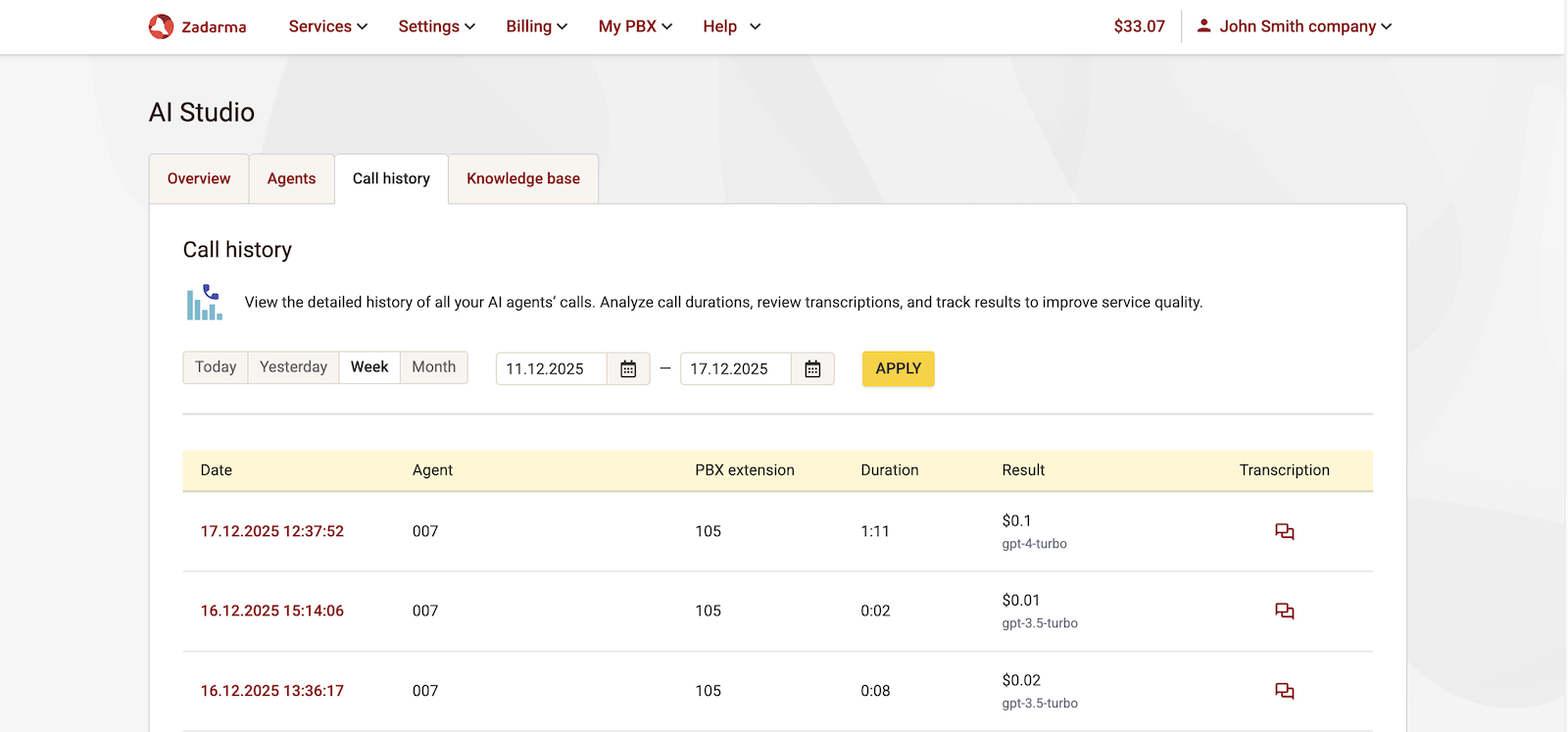Switch to the Agents tab
Image resolution: width=1568 pixels, height=732 pixels.
(x=291, y=178)
